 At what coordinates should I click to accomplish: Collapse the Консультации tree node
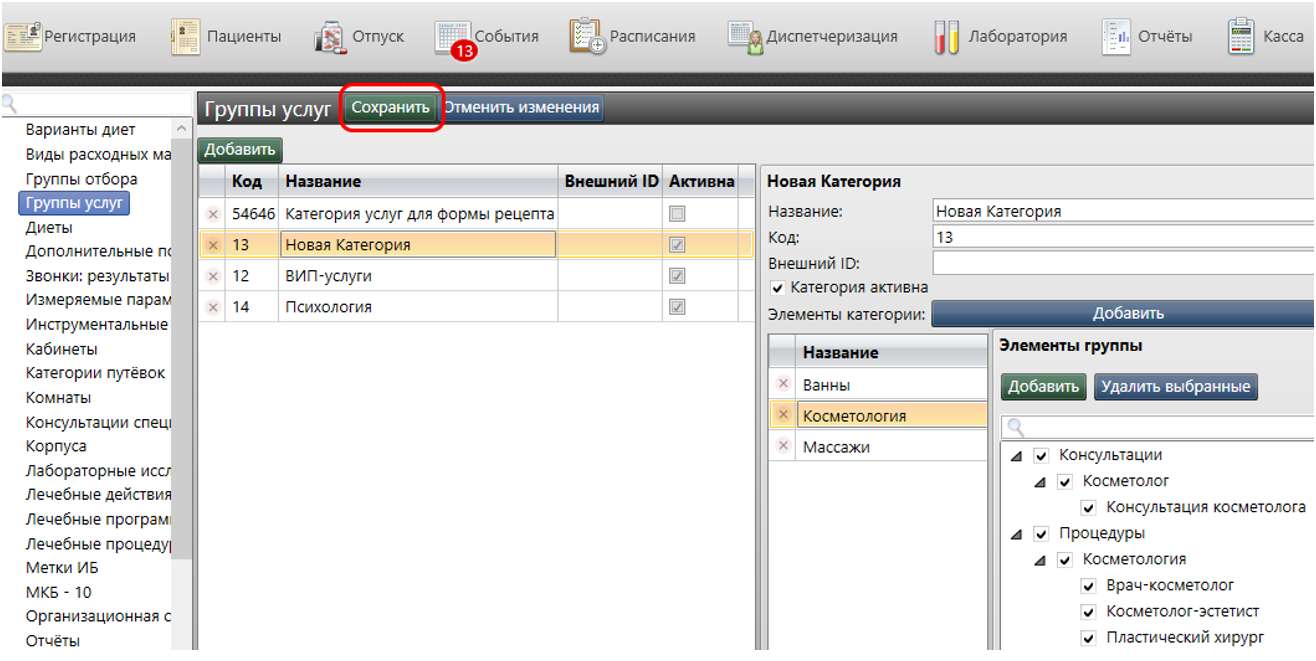point(1016,456)
